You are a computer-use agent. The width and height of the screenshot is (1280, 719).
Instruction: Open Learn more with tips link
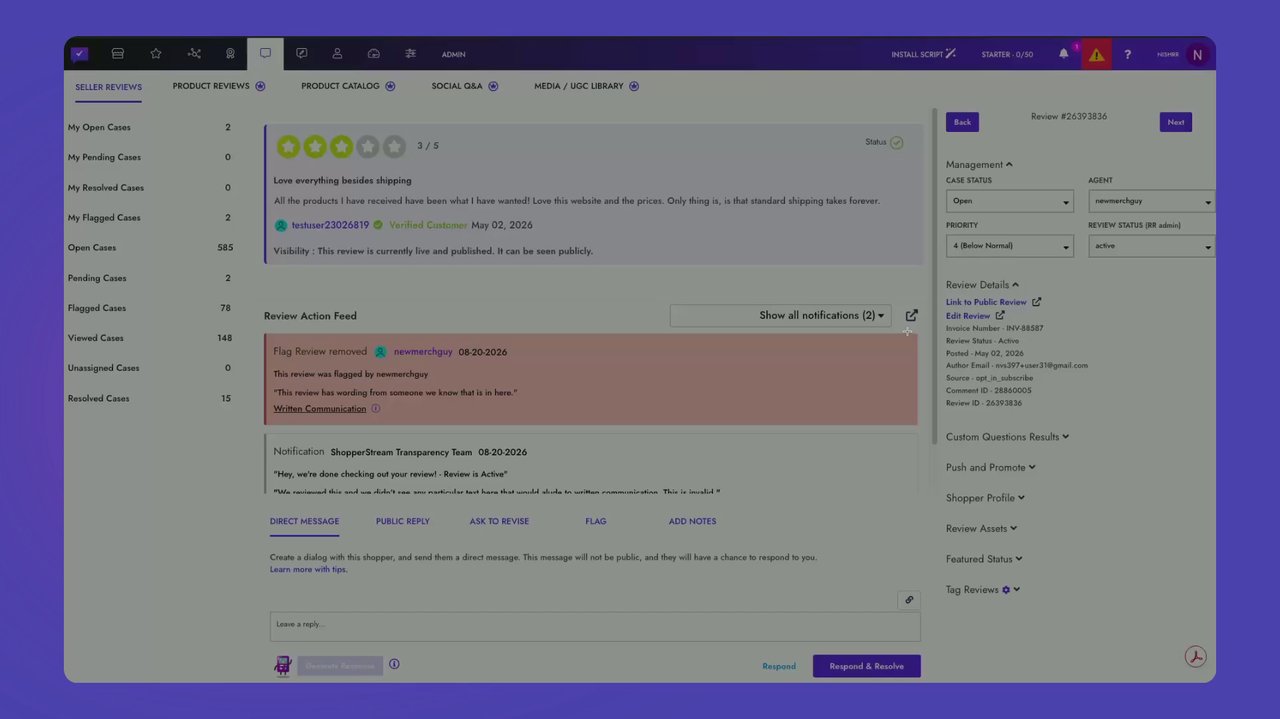click(x=308, y=570)
